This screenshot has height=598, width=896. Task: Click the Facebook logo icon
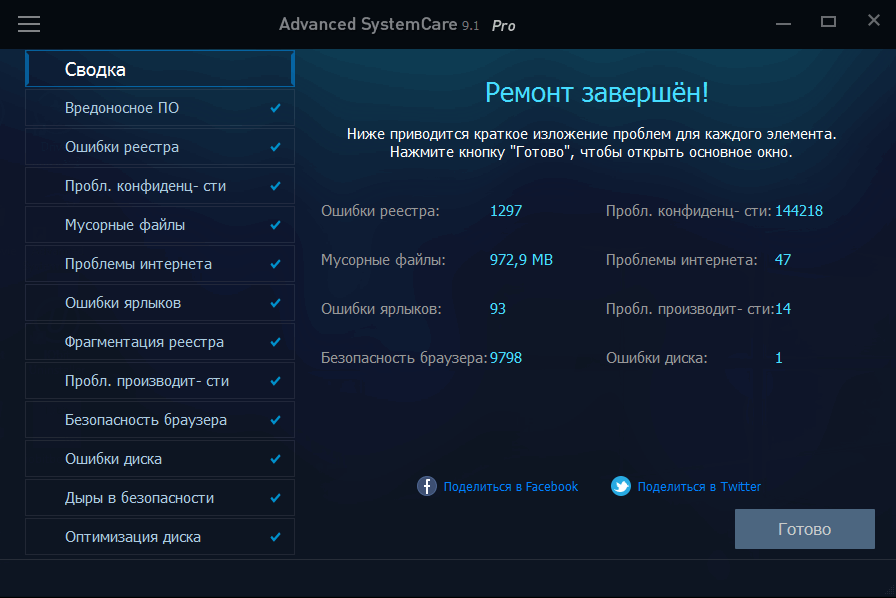click(x=426, y=486)
